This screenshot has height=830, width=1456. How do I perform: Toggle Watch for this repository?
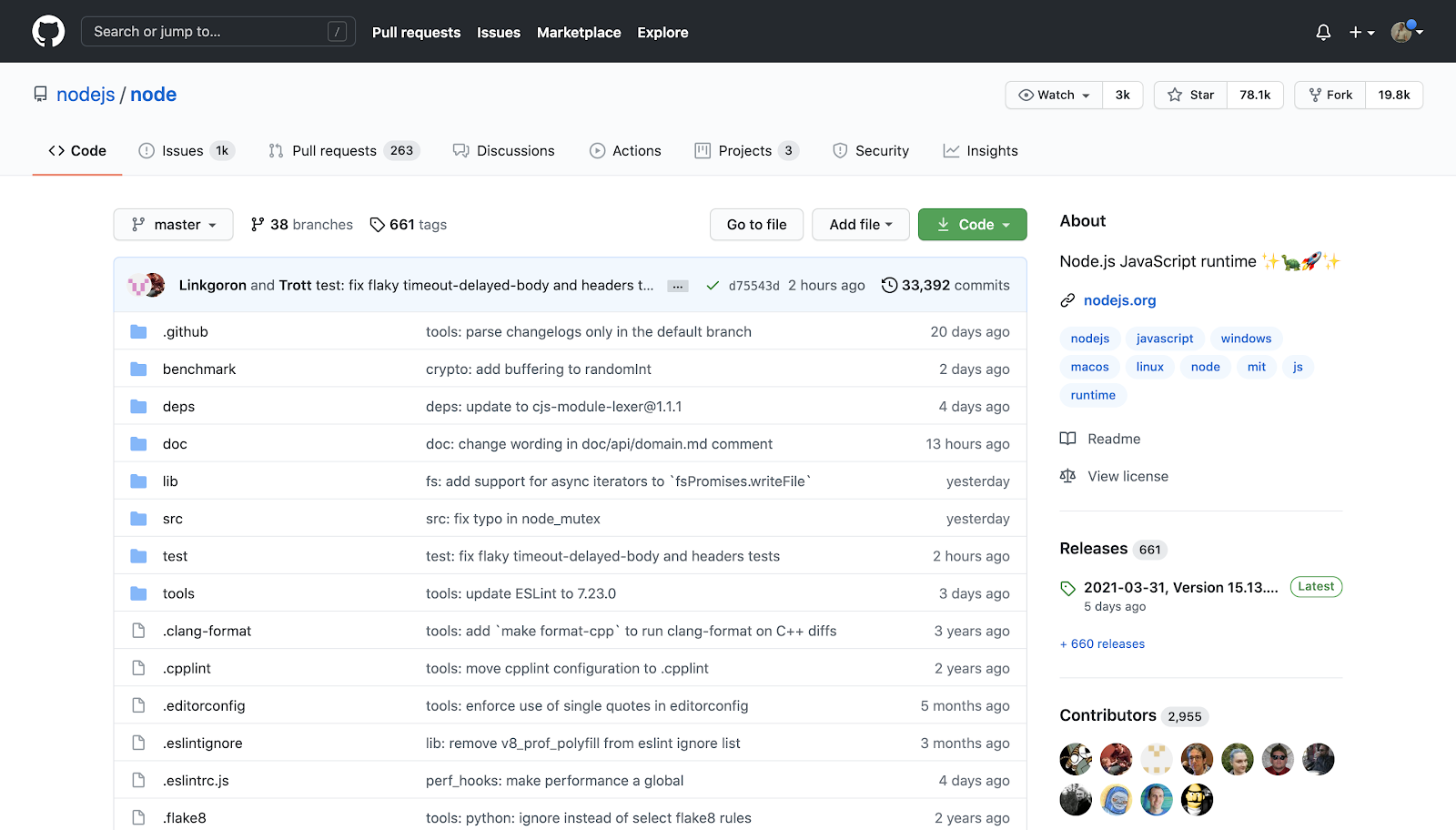coord(1052,95)
